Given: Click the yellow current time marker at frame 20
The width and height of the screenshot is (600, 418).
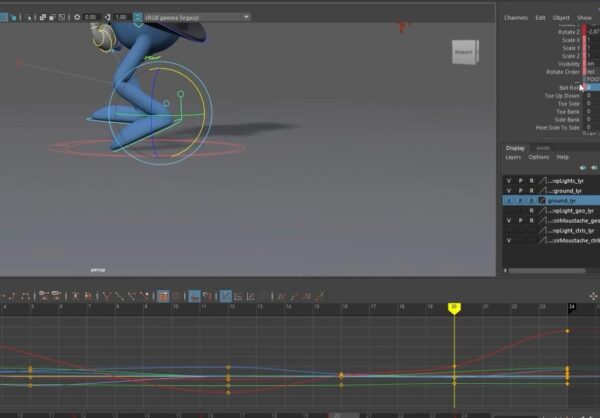Looking at the screenshot, I should click(454, 308).
